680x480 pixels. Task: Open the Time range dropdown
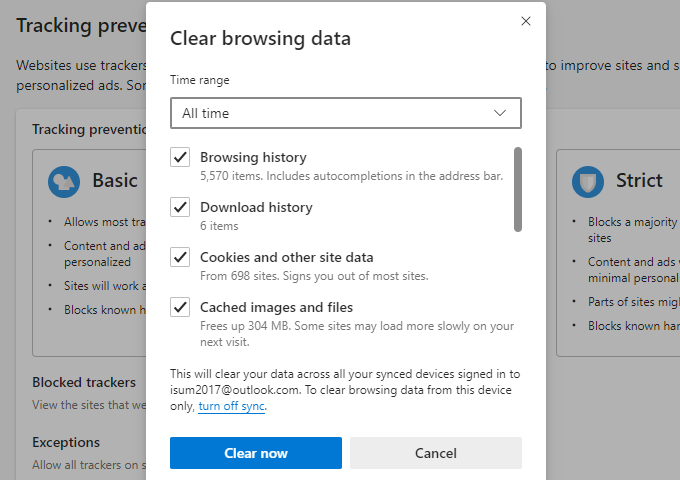346,113
